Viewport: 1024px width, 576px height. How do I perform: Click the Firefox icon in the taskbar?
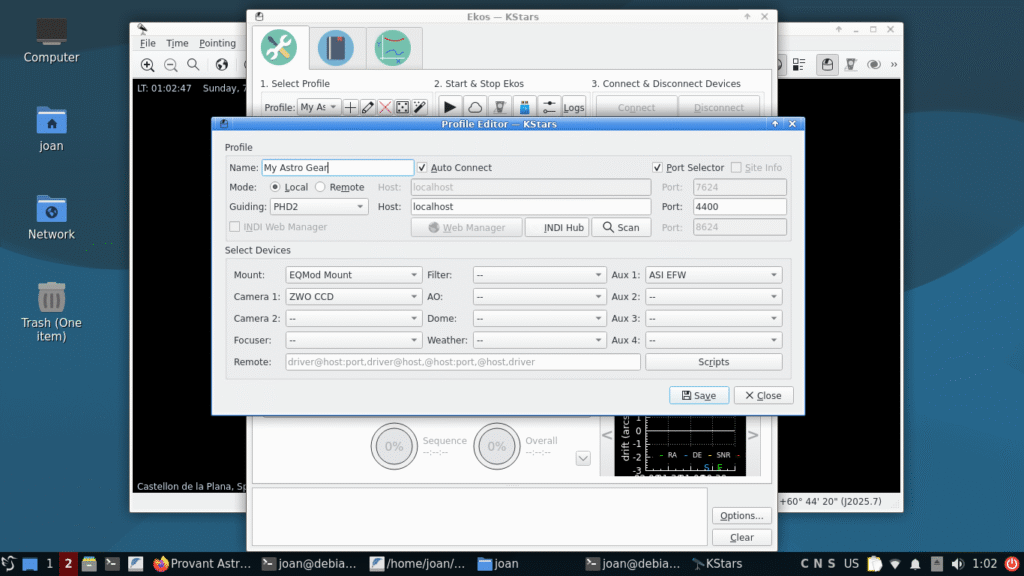[x=161, y=564]
